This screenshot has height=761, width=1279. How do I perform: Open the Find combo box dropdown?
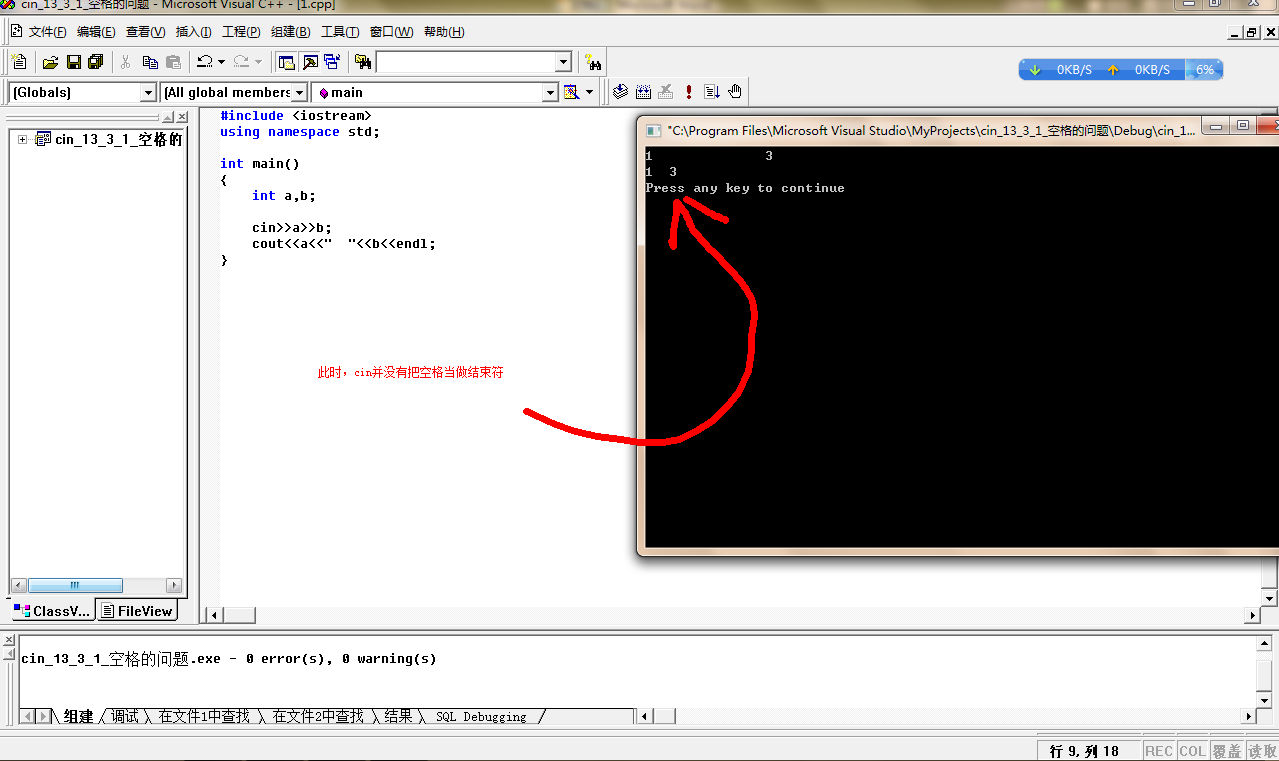coord(562,62)
